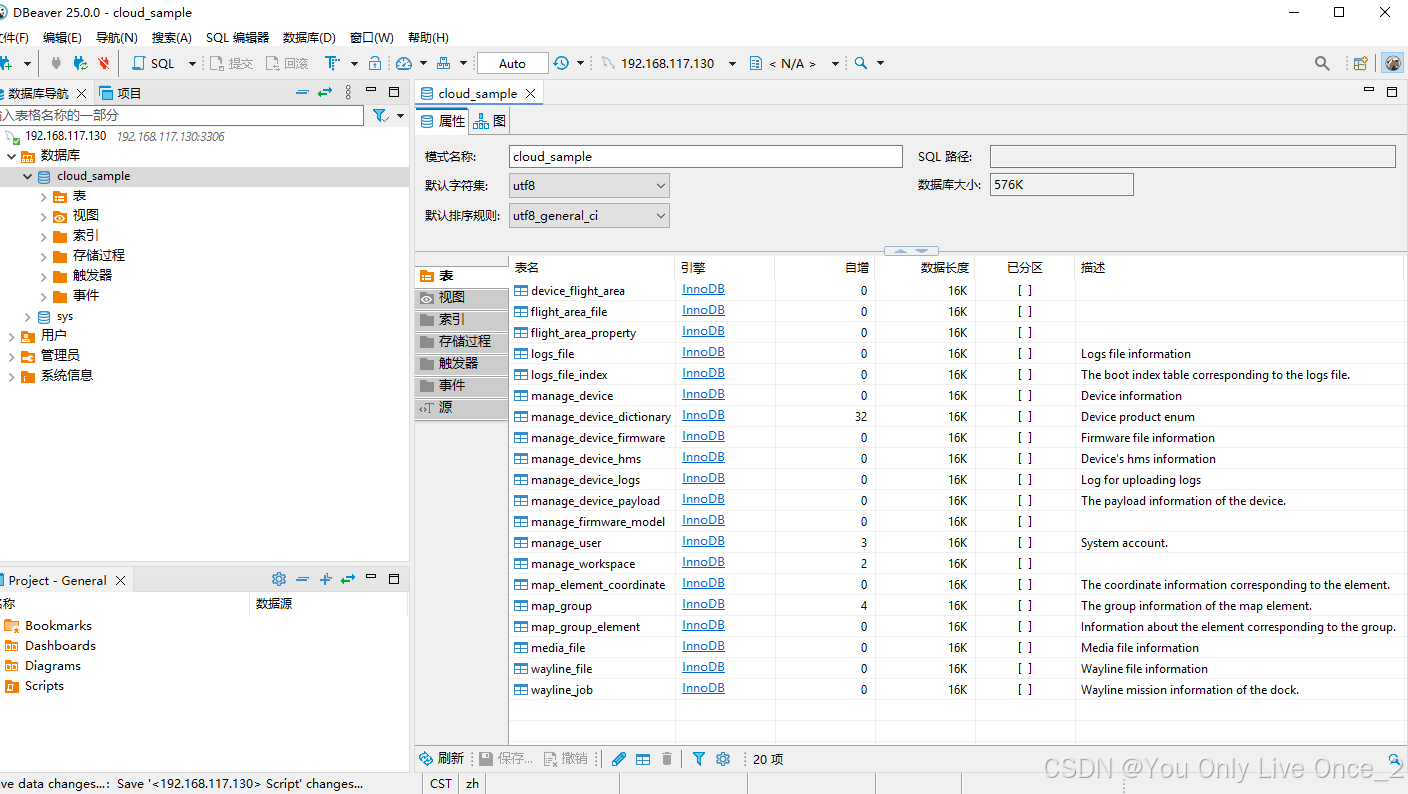Click the 模式名称 input with cloud_sample
This screenshot has height=794, width=1408.
click(x=705, y=156)
